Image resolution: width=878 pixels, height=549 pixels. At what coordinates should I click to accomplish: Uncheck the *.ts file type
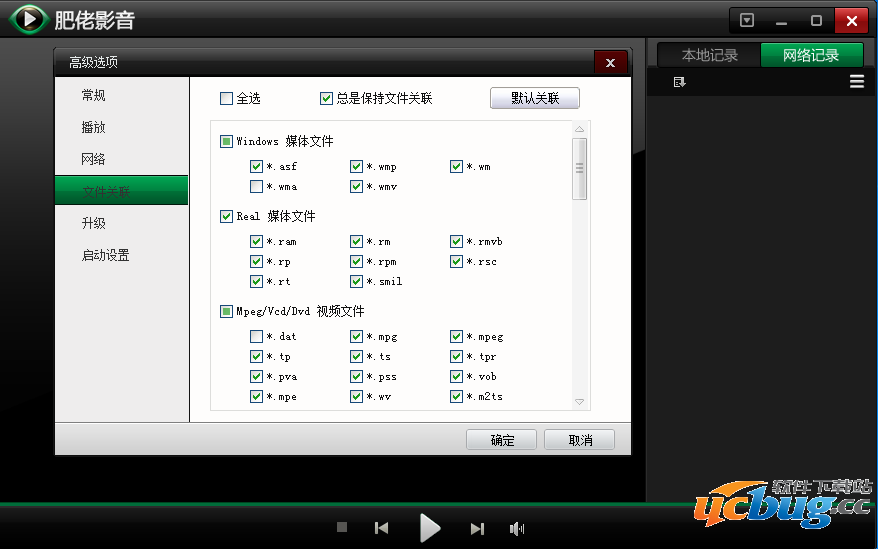(x=357, y=357)
